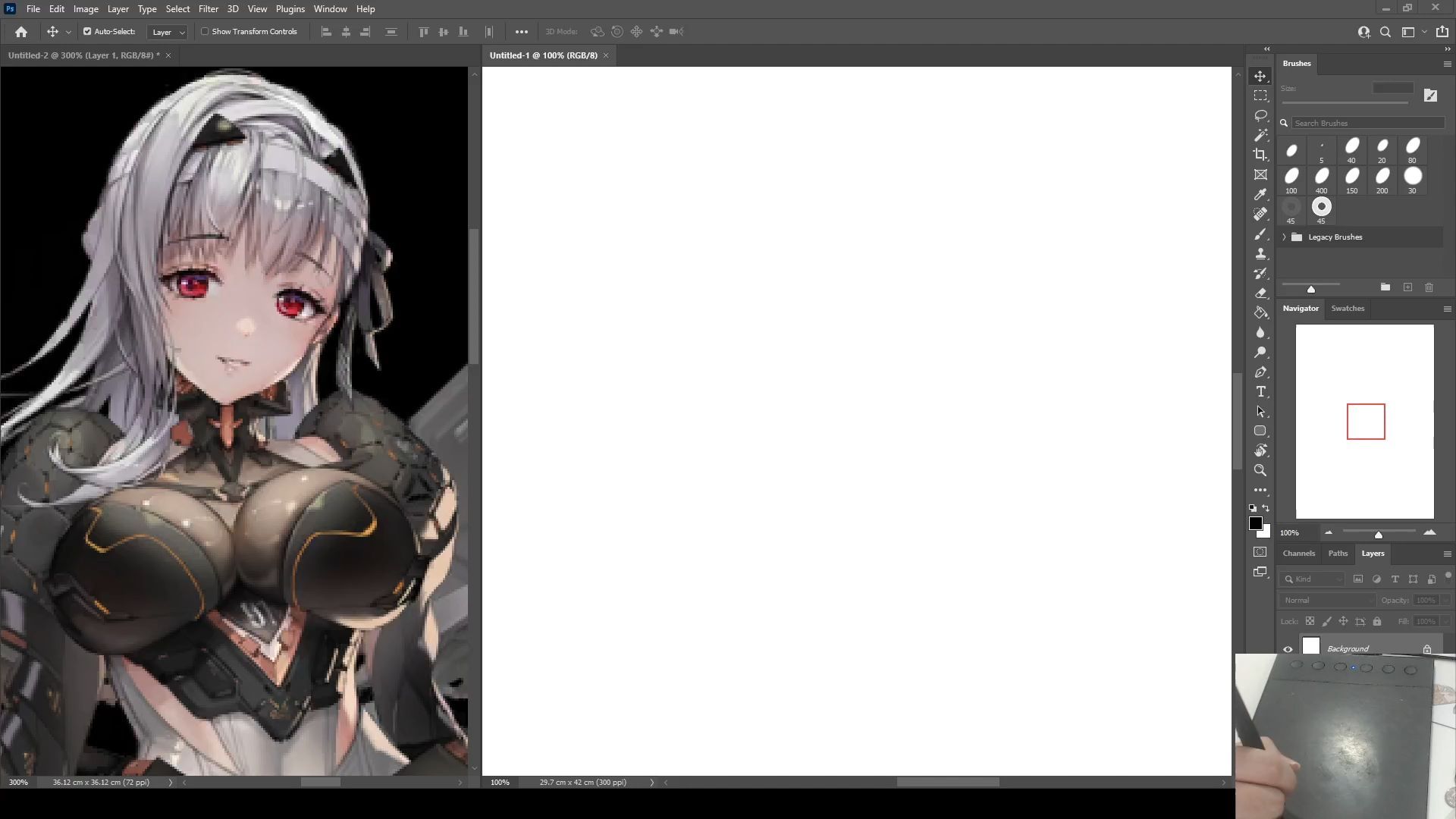Switch to the Channels tab
Screen dimensions: 1456x819
click(1298, 554)
